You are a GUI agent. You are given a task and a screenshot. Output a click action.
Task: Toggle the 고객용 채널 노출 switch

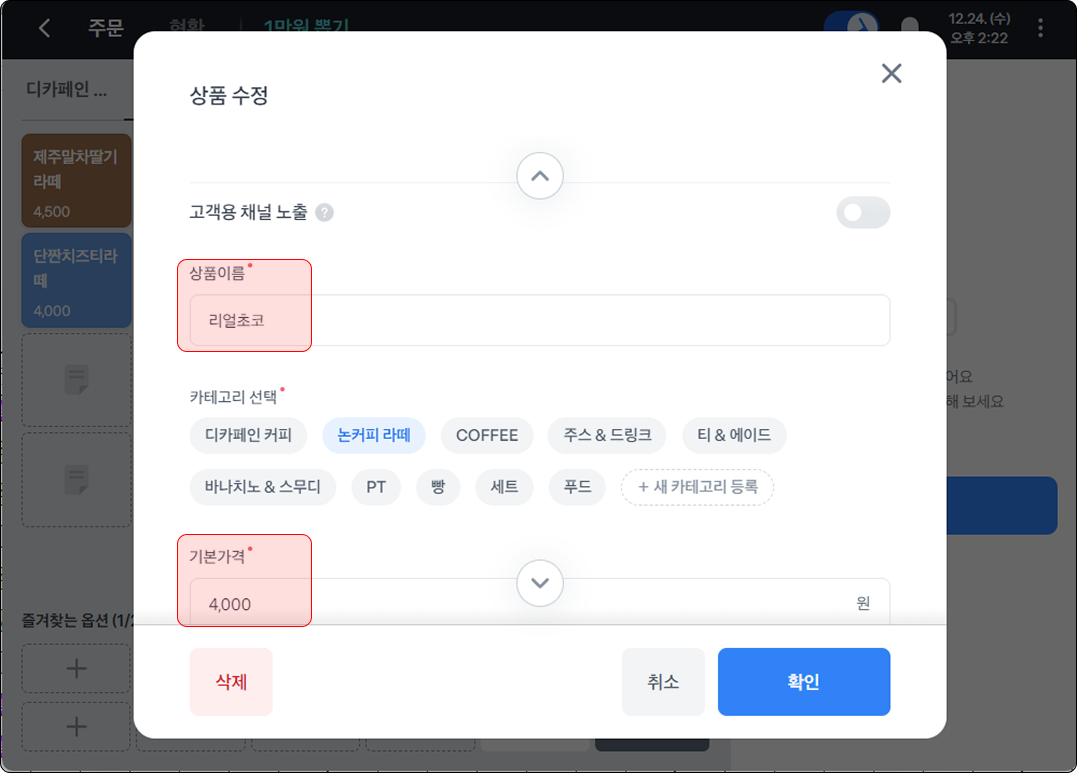(x=862, y=212)
